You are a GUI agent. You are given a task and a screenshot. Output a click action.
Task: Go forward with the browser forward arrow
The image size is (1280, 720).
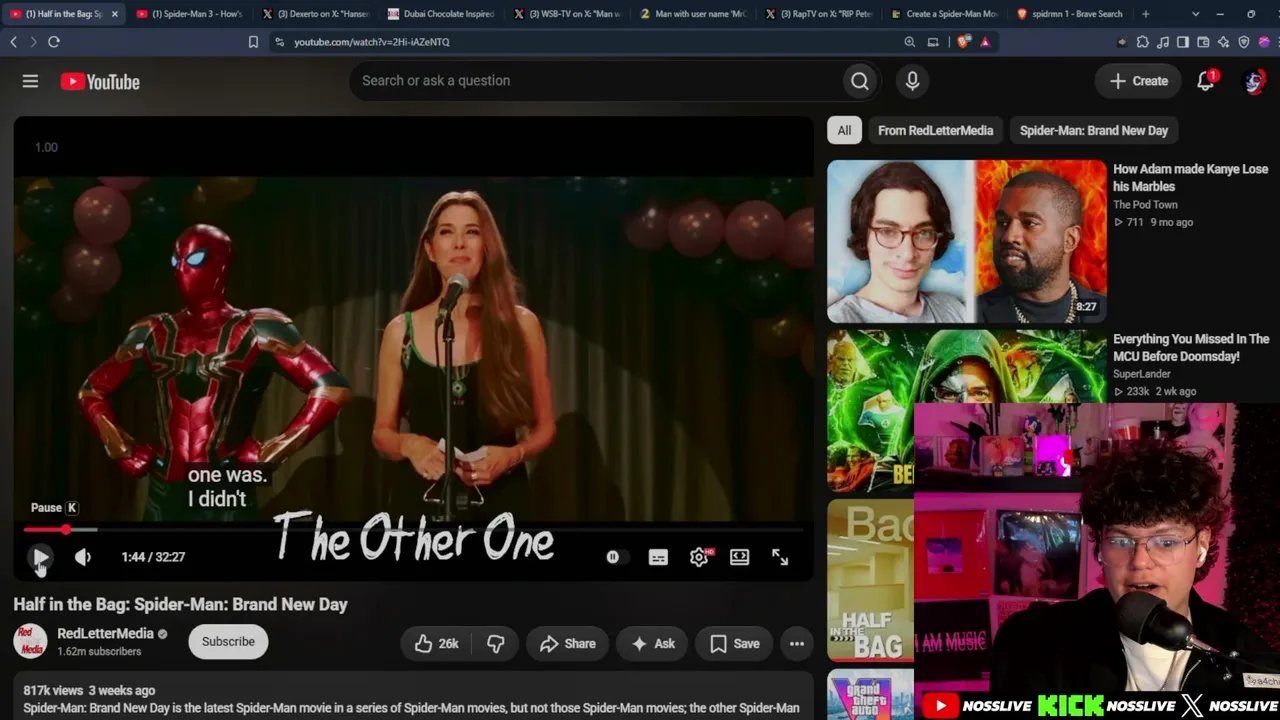coord(33,42)
